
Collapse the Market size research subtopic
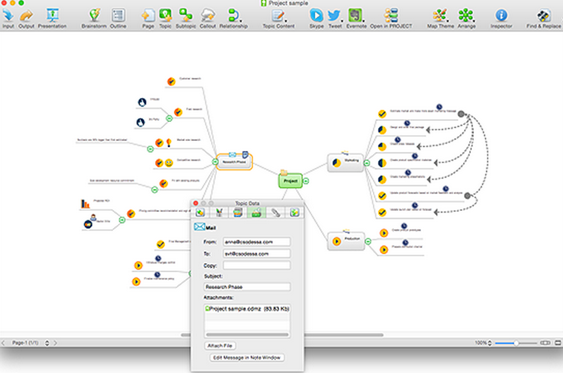[x=150, y=149]
